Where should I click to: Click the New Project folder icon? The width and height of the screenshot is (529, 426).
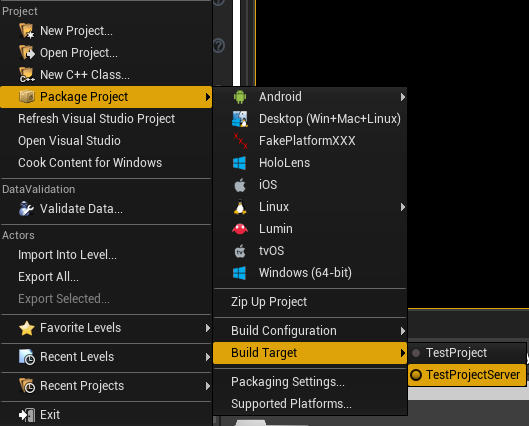(x=27, y=31)
